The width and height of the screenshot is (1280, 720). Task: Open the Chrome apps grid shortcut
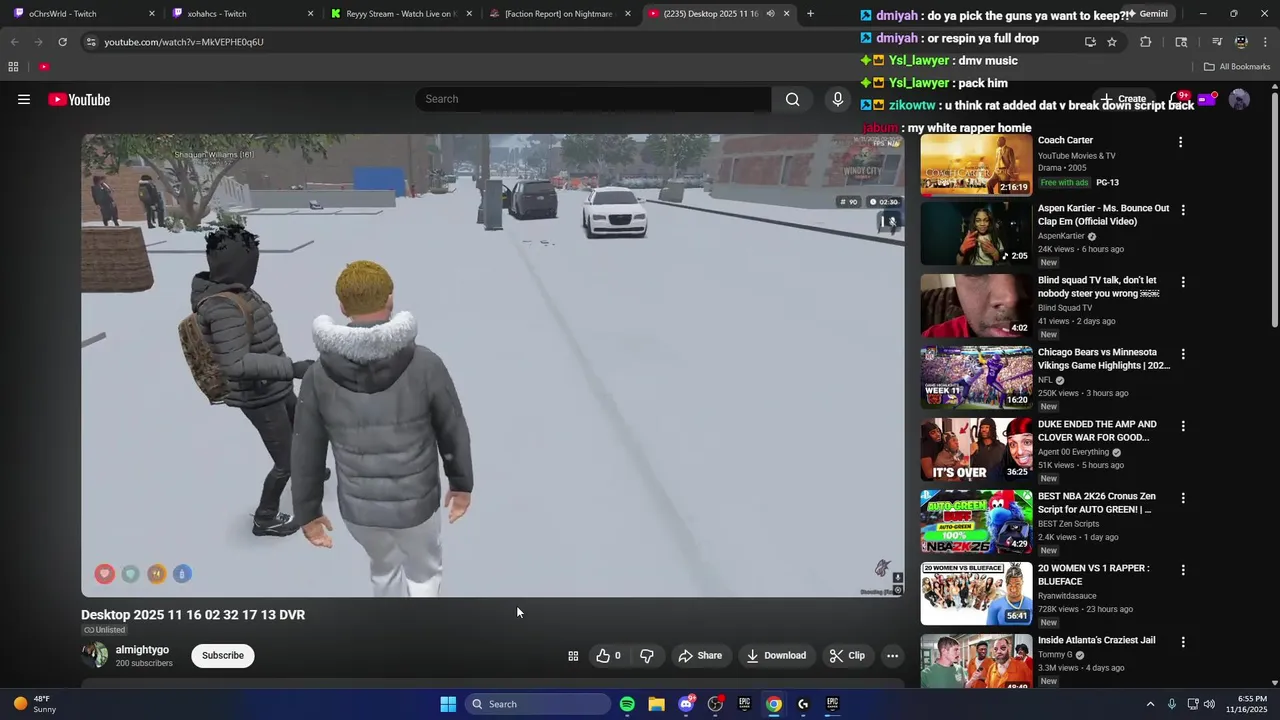[13, 67]
